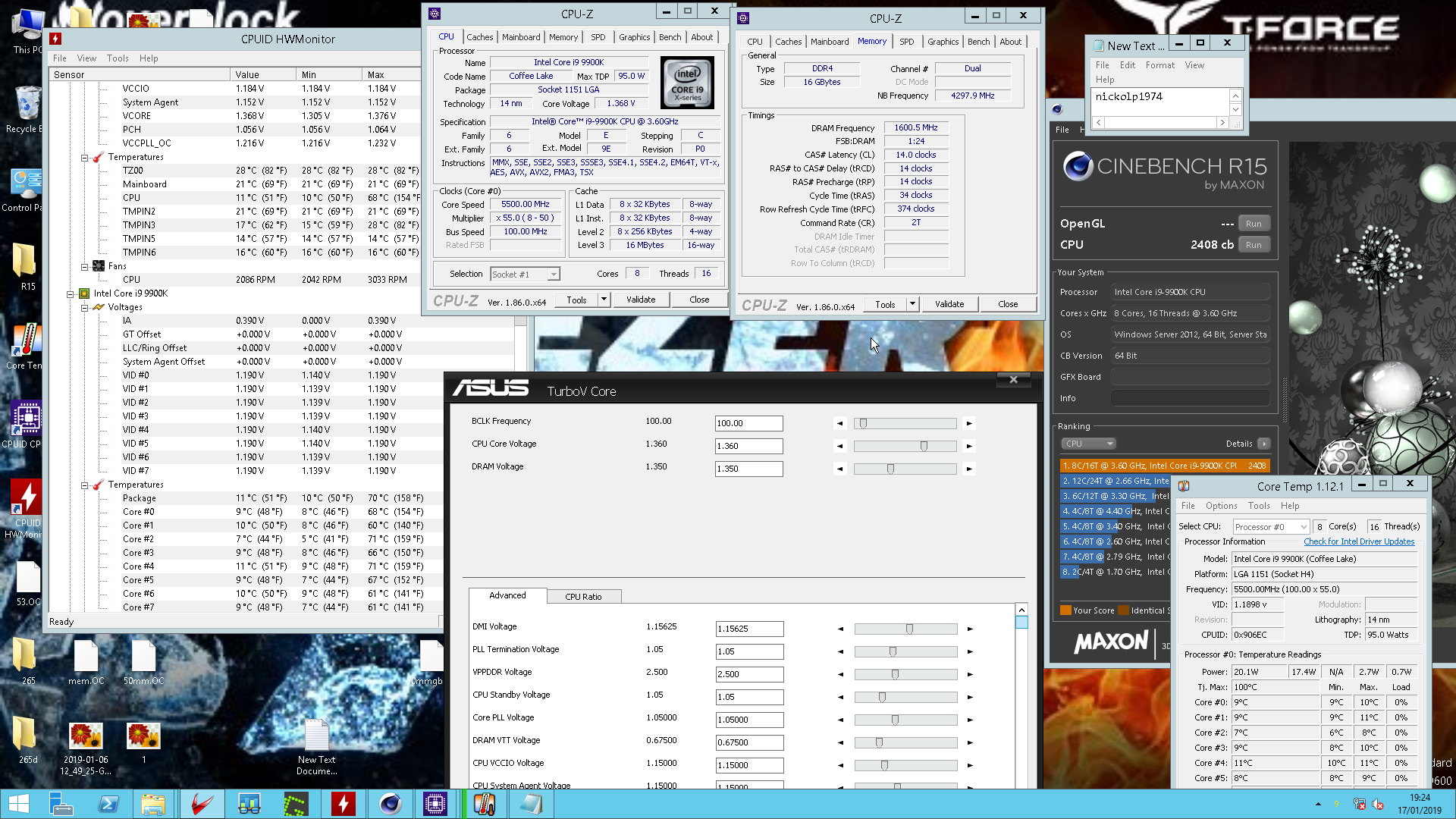This screenshot has width=1456, height=819.
Task: Open SPD tab in the CPU-Z Memory window
Action: click(906, 42)
